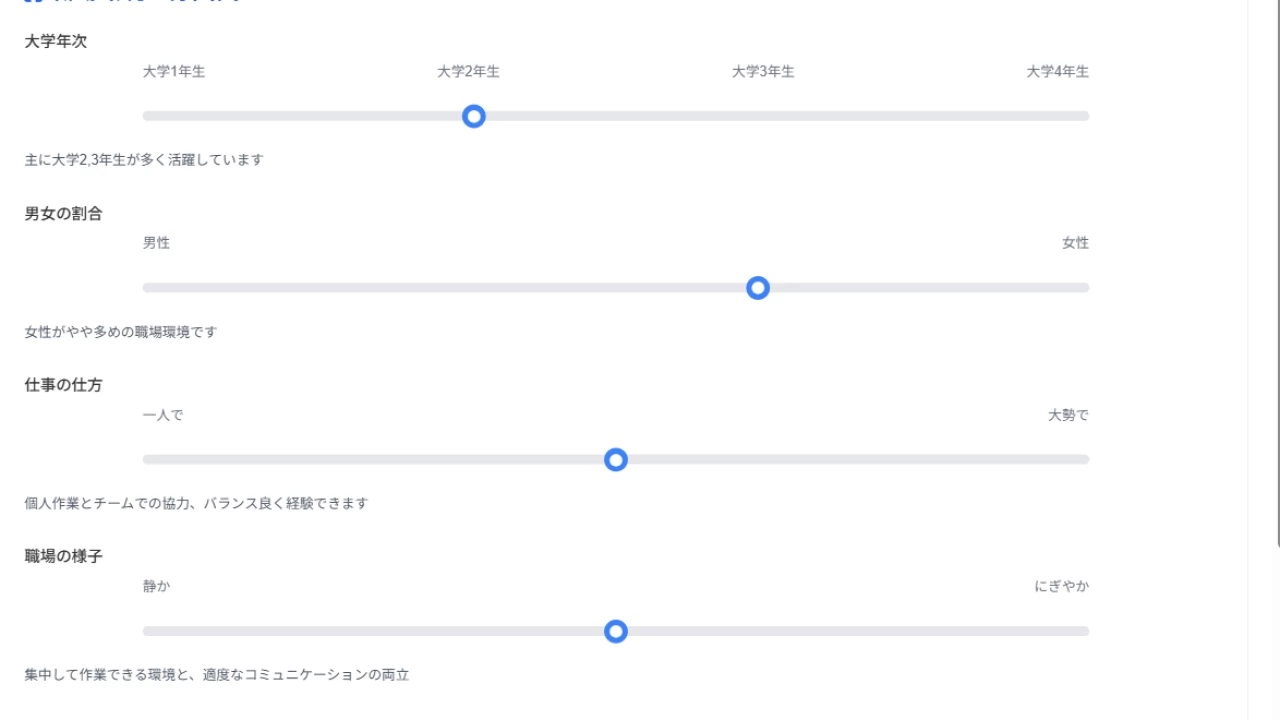Click the 男性 label

coord(156,243)
